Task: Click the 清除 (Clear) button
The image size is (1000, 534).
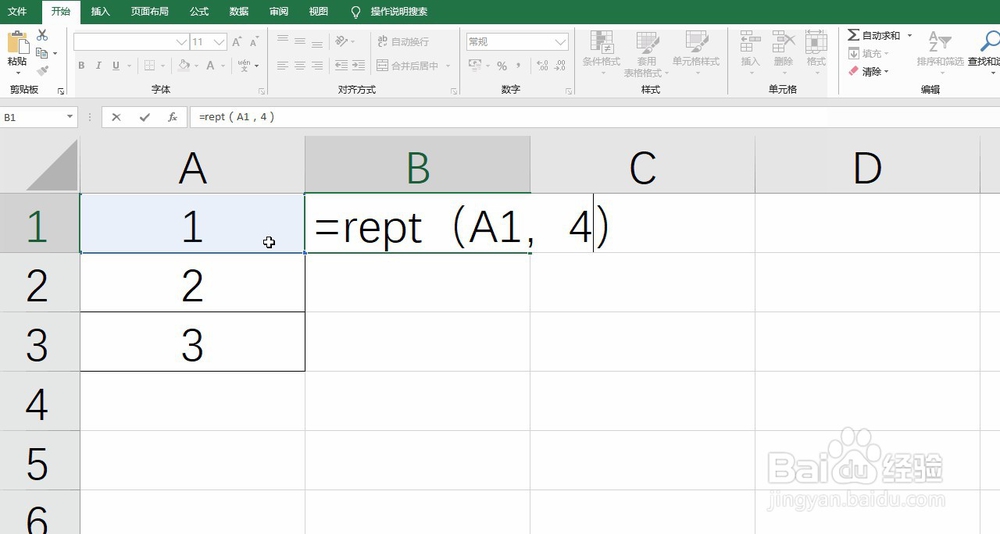Action: tap(870, 72)
